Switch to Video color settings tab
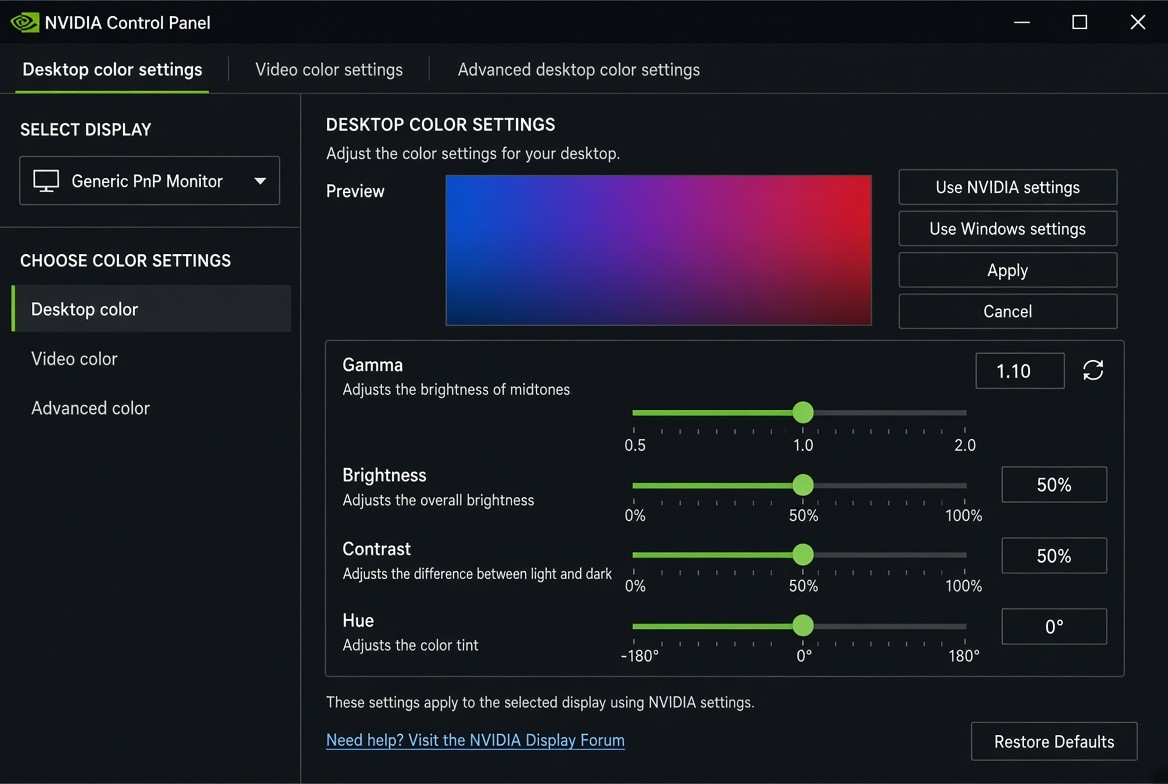 coord(328,69)
